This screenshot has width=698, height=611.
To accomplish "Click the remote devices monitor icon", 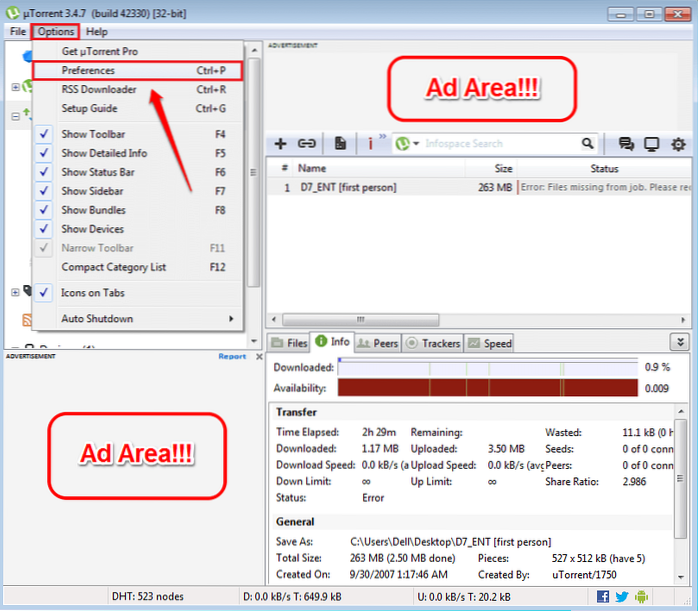I will point(652,144).
